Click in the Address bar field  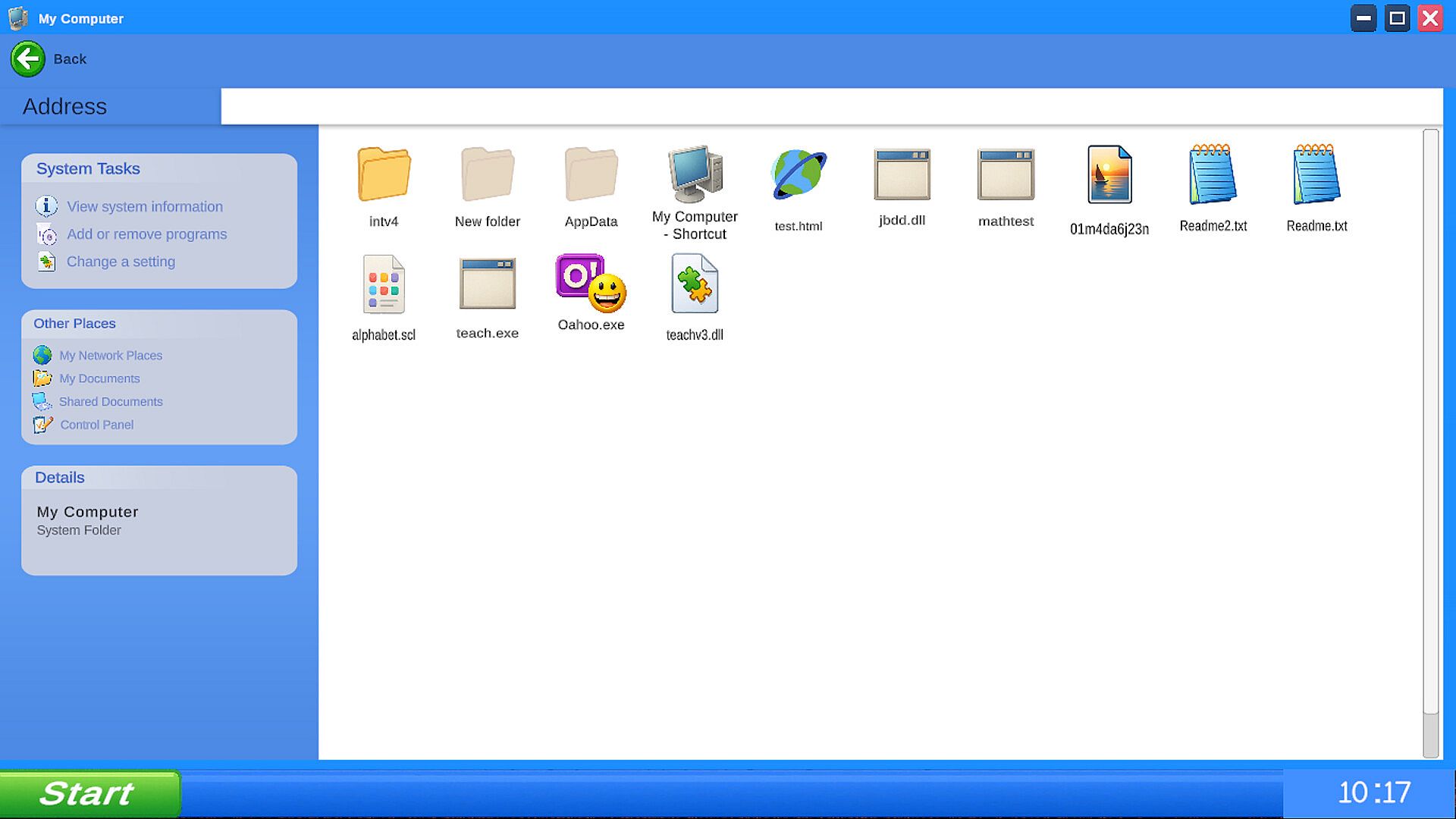click(x=830, y=106)
